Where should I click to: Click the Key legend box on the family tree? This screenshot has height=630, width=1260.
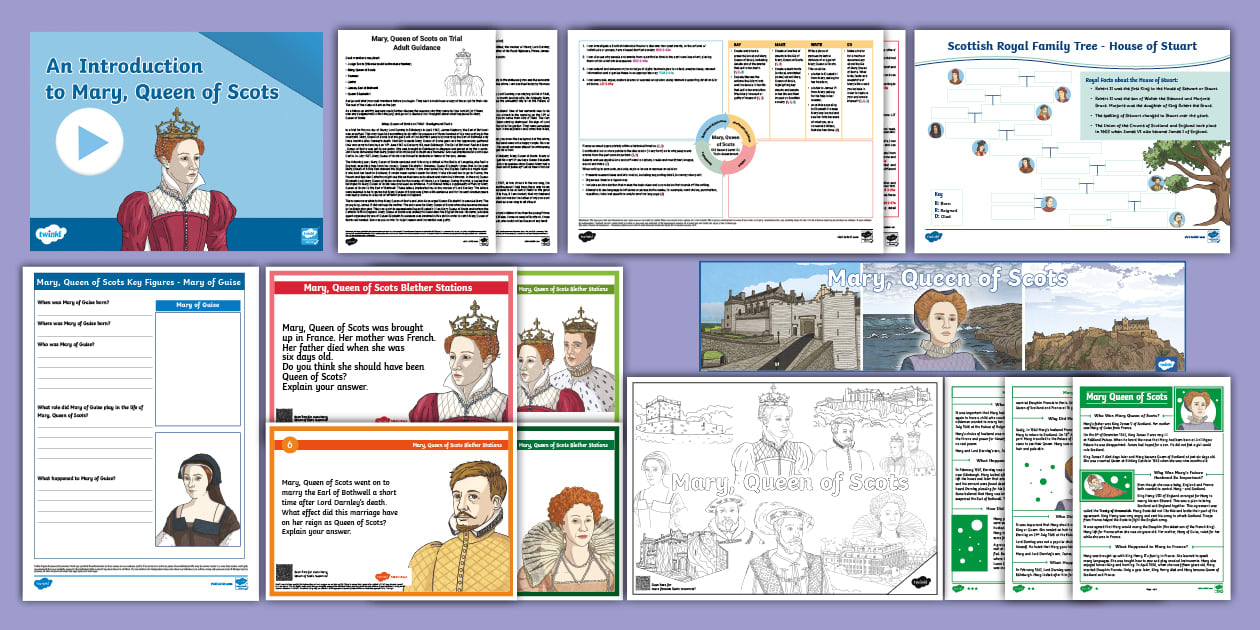(947, 206)
